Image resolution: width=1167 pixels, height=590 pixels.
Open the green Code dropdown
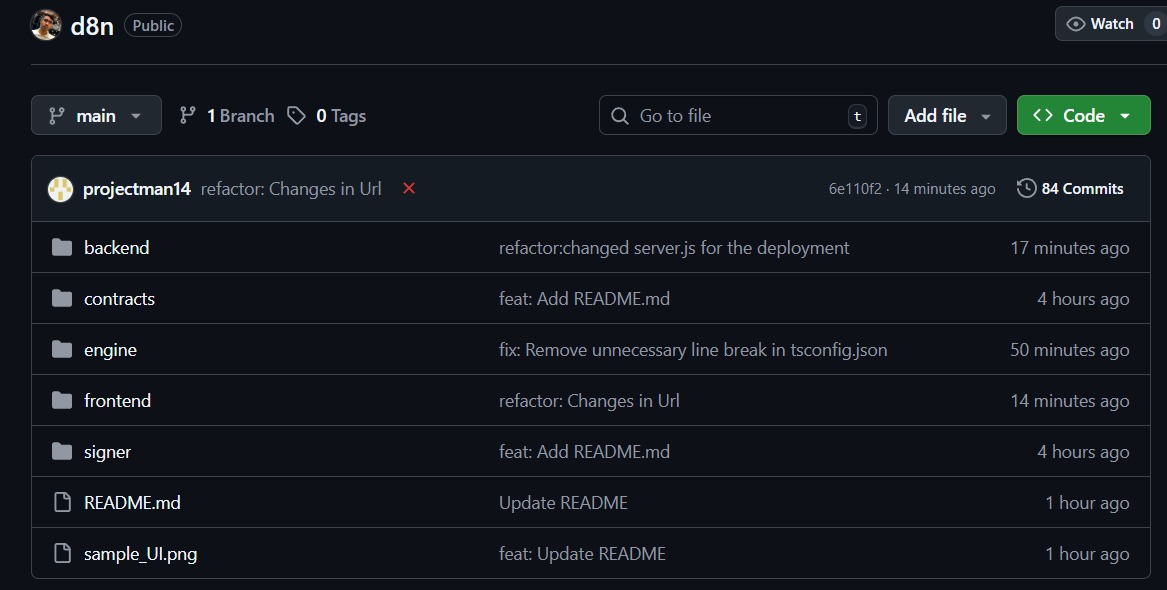click(x=1083, y=115)
